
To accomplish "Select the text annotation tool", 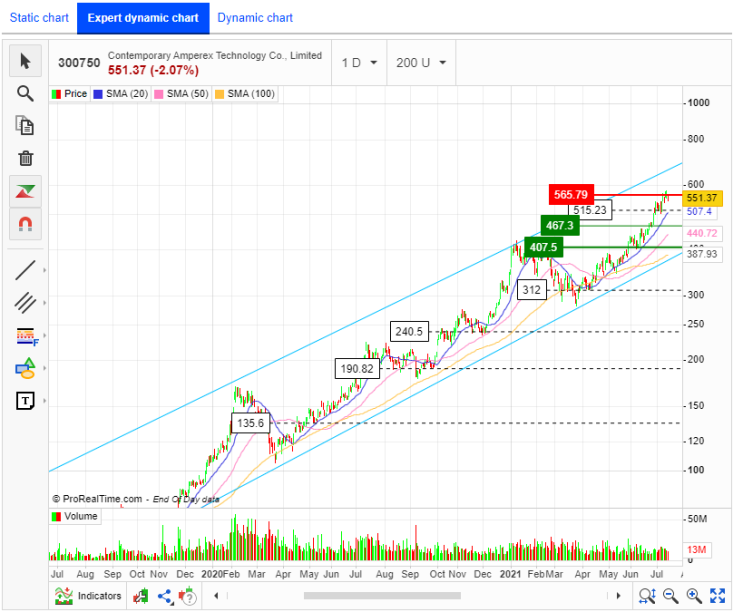I will (26, 401).
